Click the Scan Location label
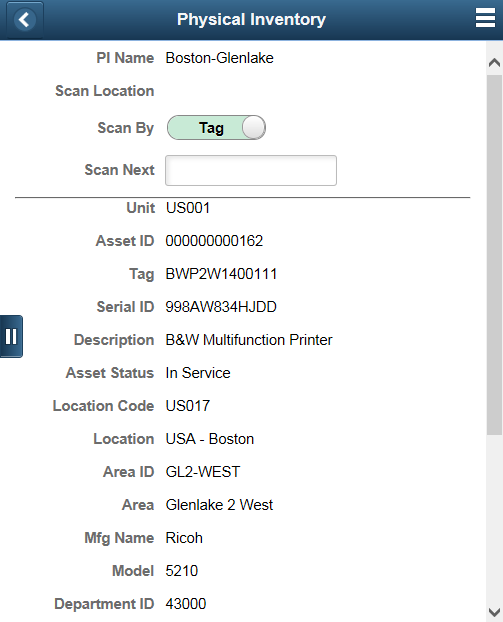This screenshot has height=622, width=503. [104, 91]
